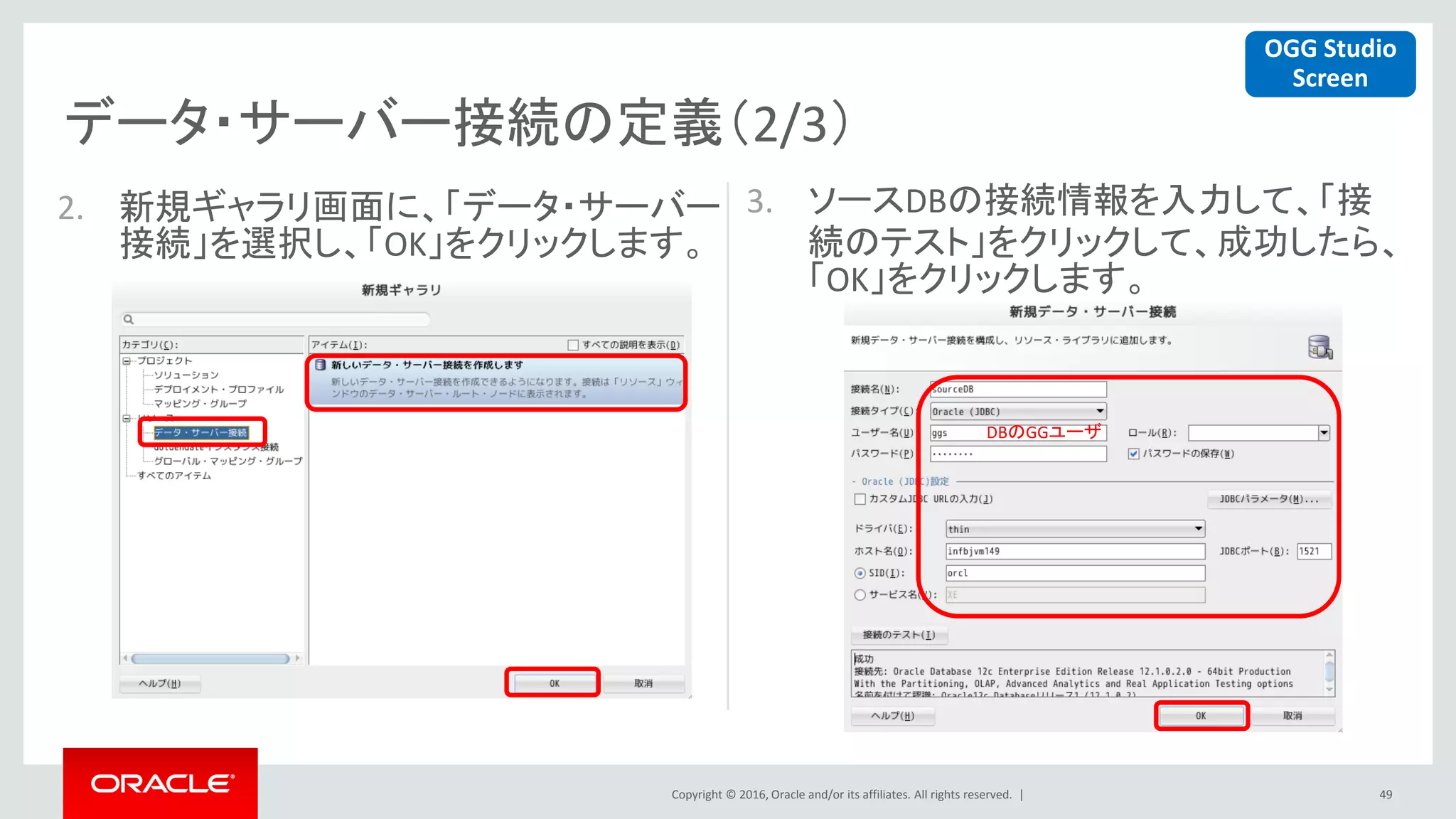Click the SID field containing orcl
1456x819 pixels.
coord(1075,573)
